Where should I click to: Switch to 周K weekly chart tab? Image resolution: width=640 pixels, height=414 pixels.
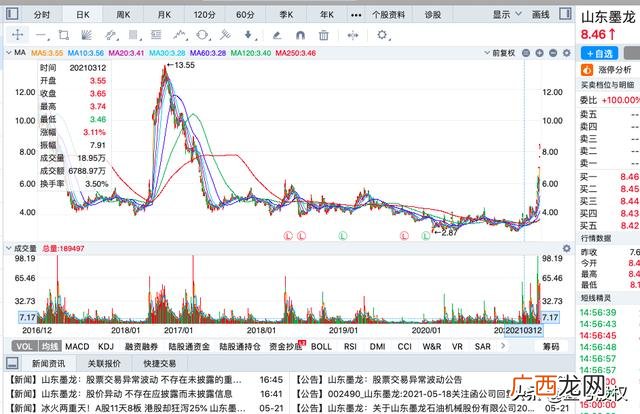[x=123, y=15]
